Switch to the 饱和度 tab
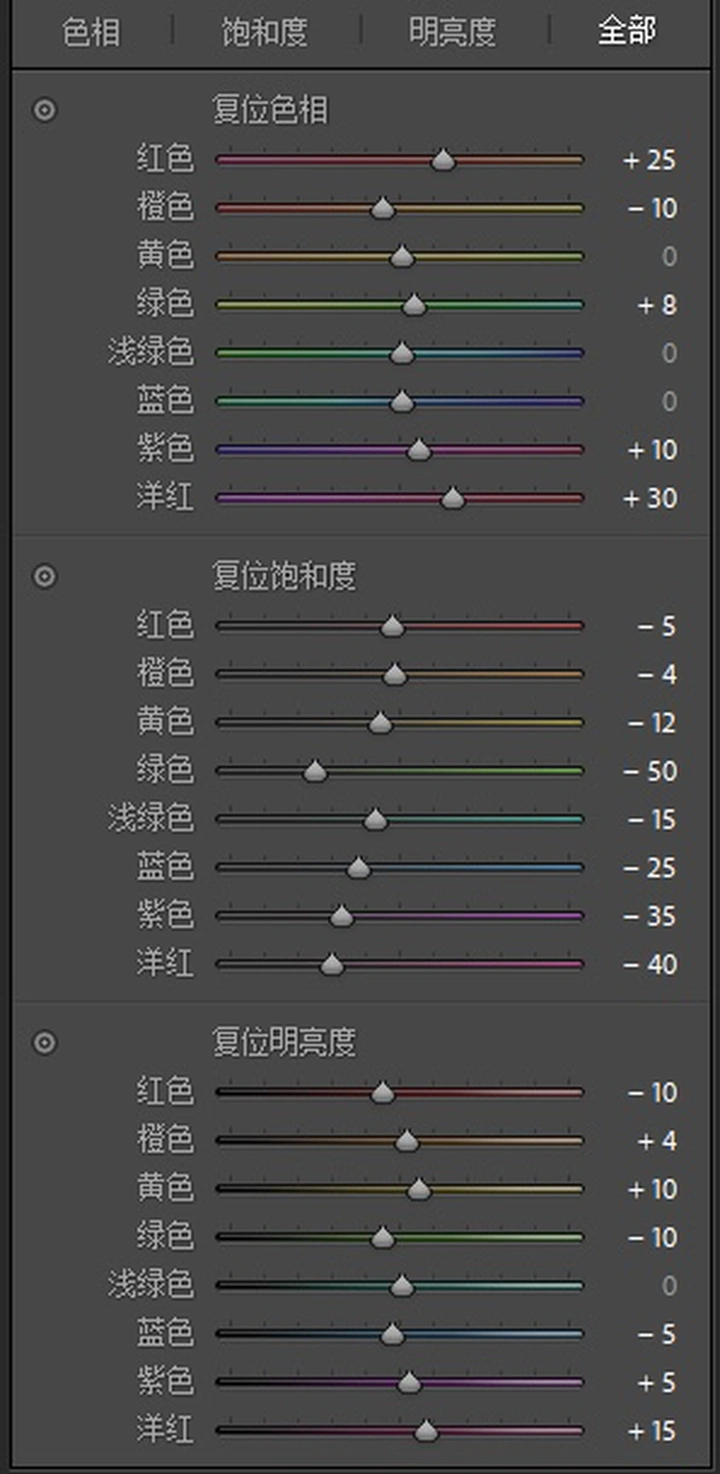Screen dimensions: 720x1474 pyautogui.click(x=264, y=31)
